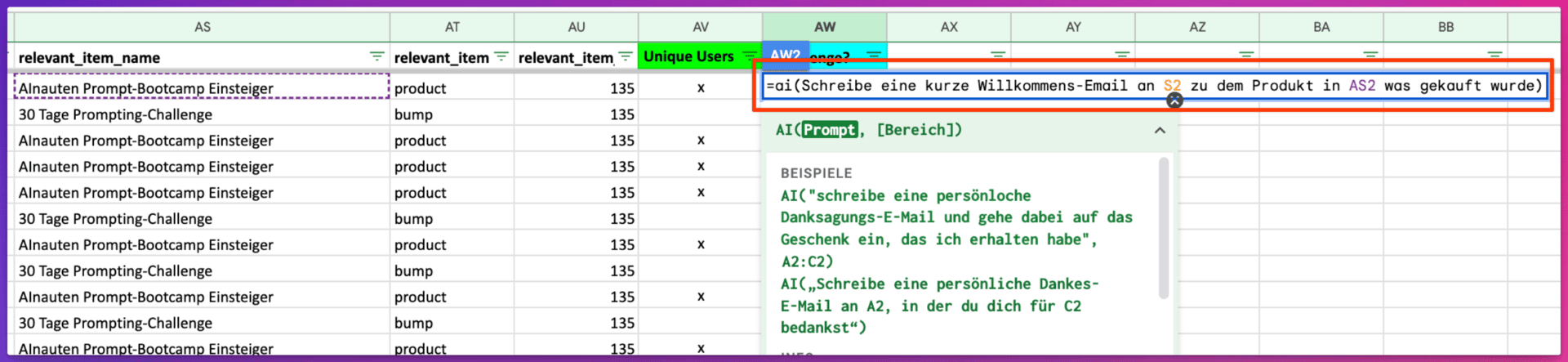
Task: Select the relevant_item_name header cell
Action: point(203,57)
